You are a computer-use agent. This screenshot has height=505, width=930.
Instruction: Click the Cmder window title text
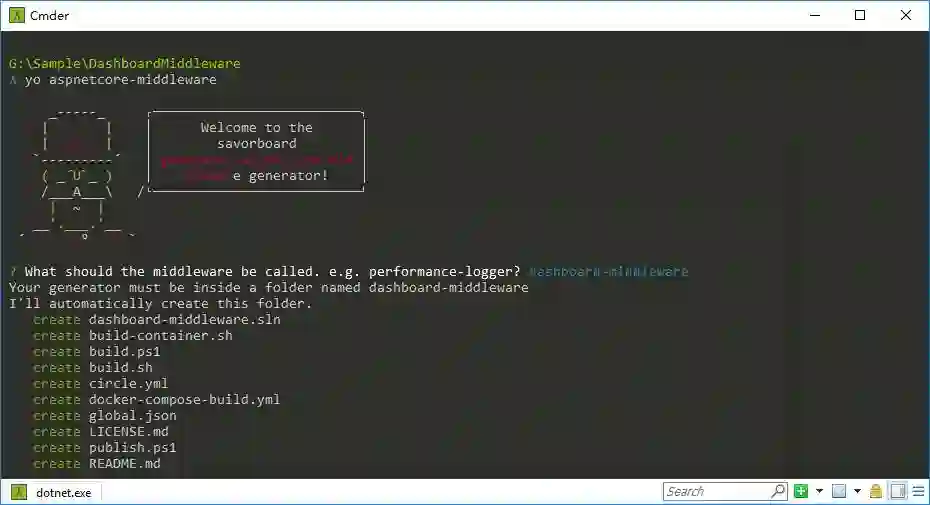[49, 15]
